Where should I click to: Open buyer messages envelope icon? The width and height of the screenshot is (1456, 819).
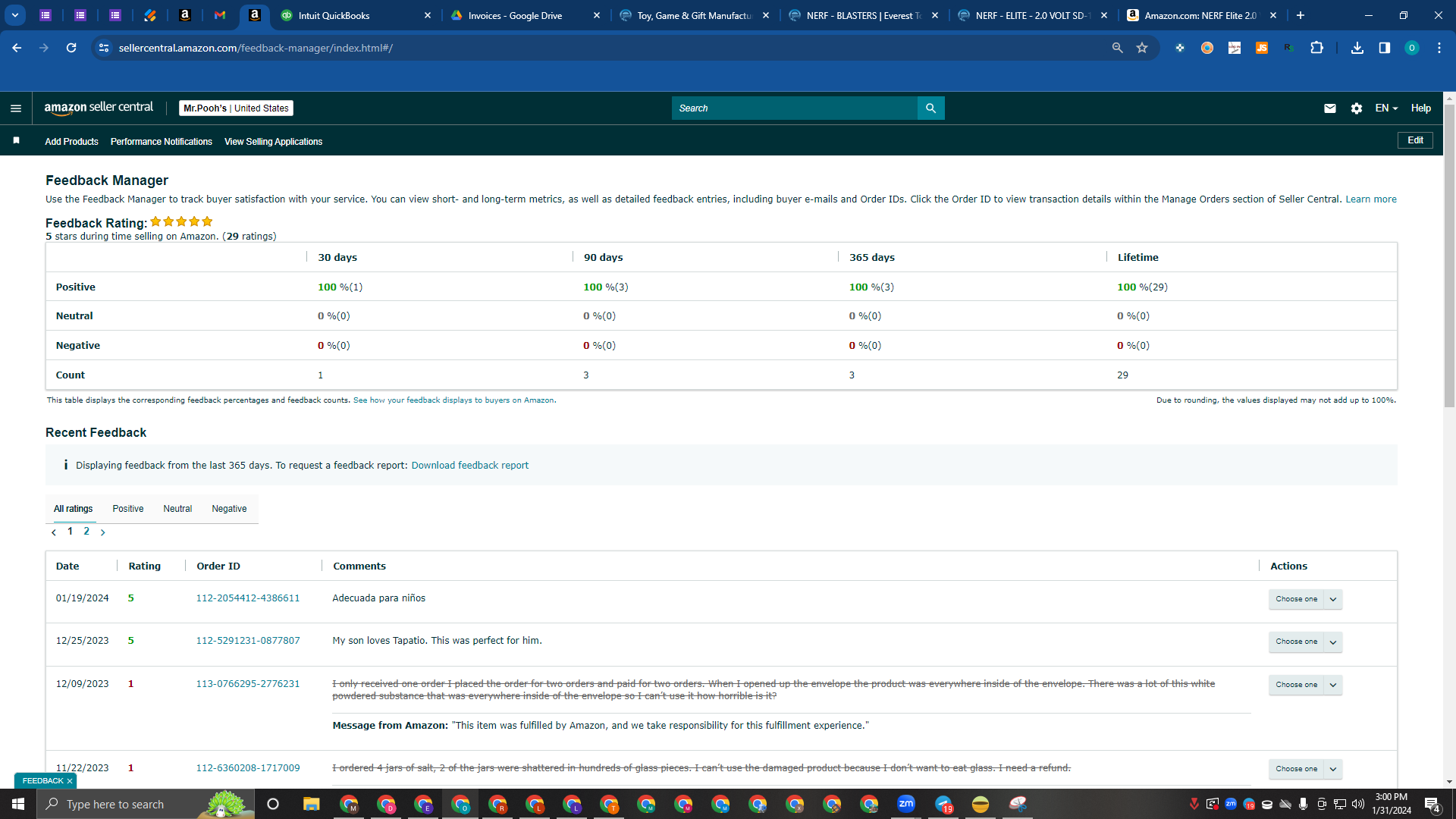tap(1329, 108)
